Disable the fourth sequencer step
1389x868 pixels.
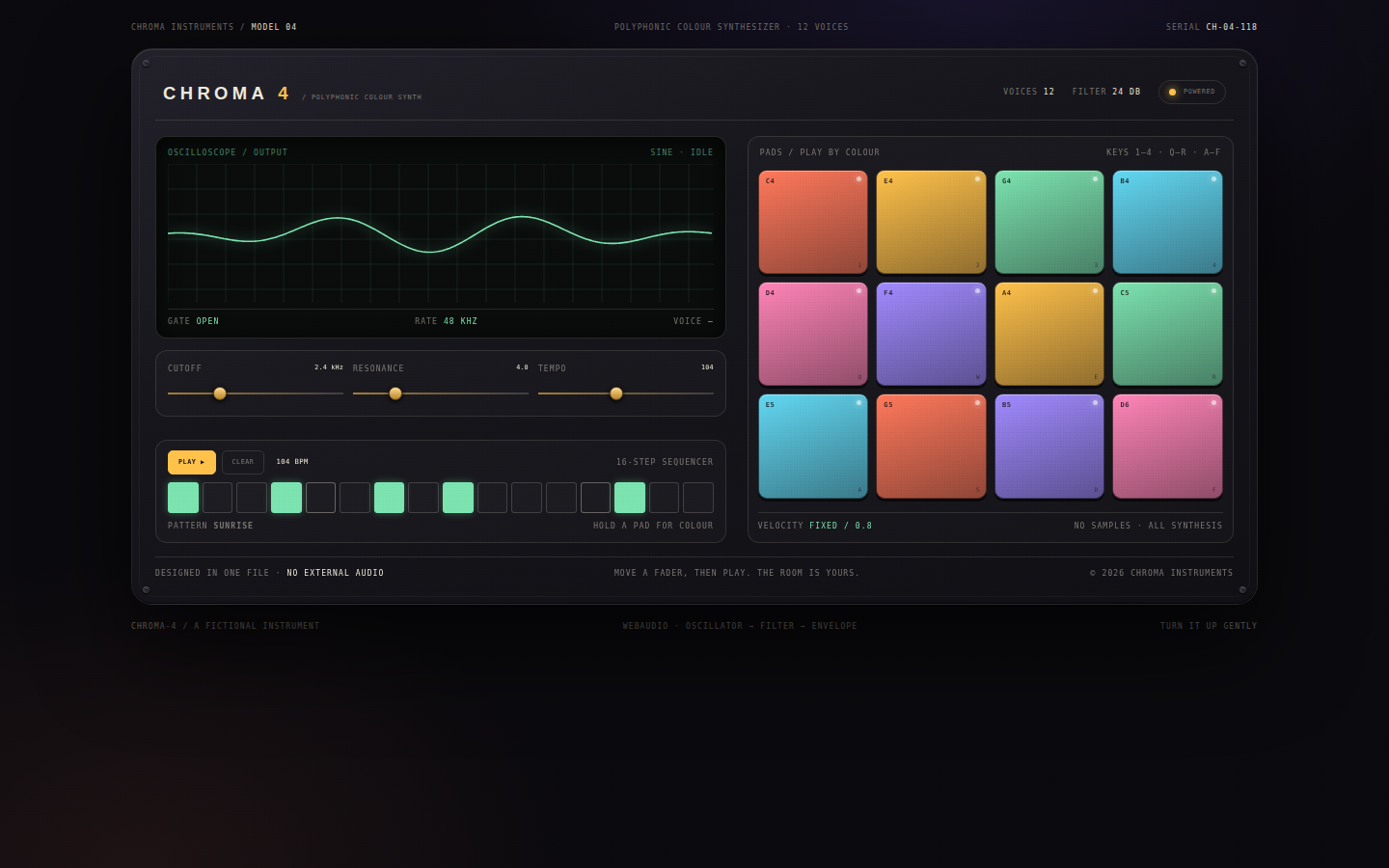point(286,498)
